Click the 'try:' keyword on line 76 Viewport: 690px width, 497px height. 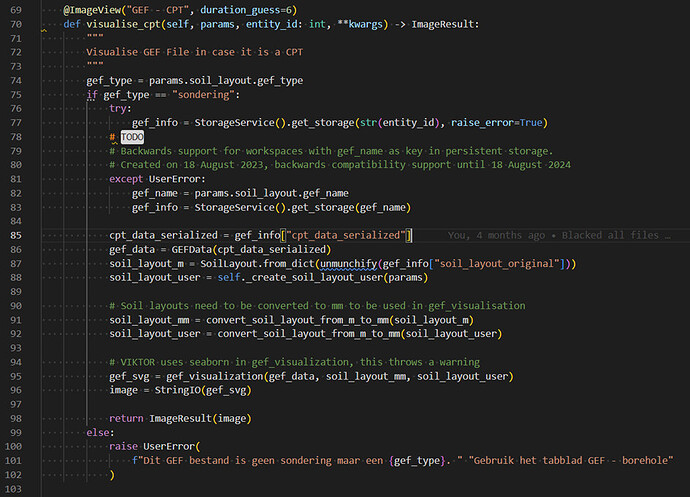coord(120,109)
